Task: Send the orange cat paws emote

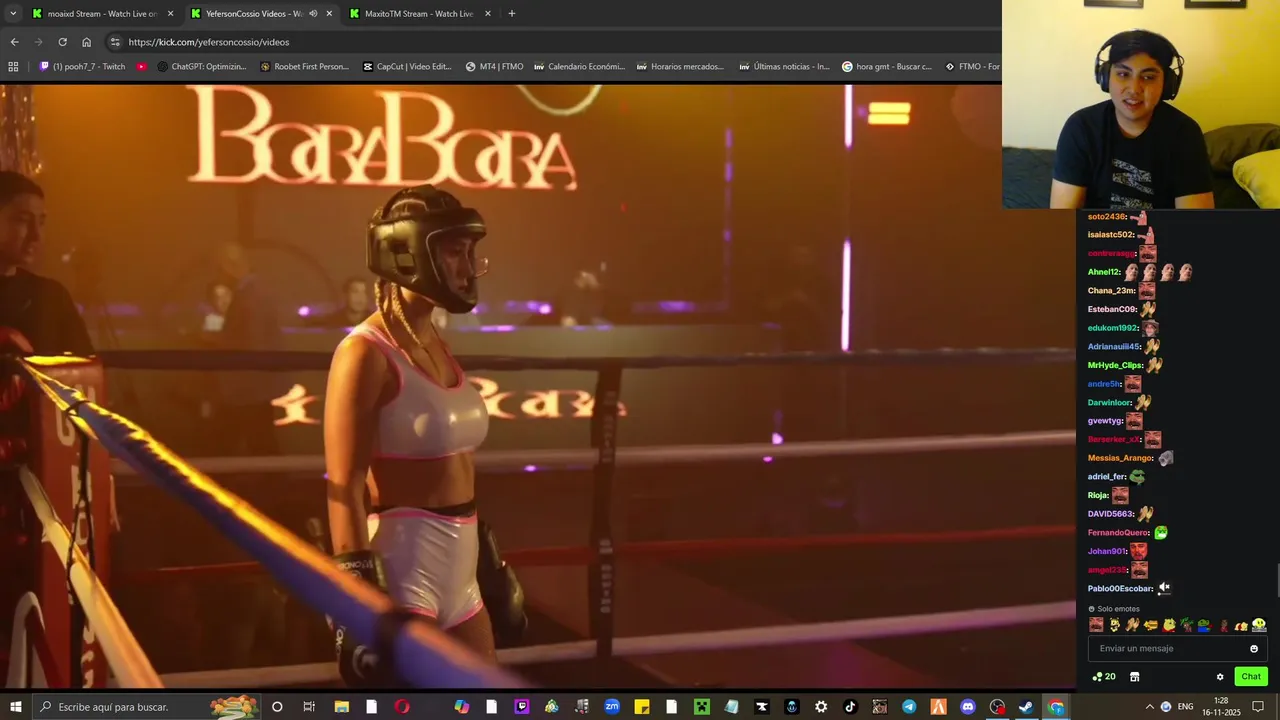Action: click(x=1241, y=625)
